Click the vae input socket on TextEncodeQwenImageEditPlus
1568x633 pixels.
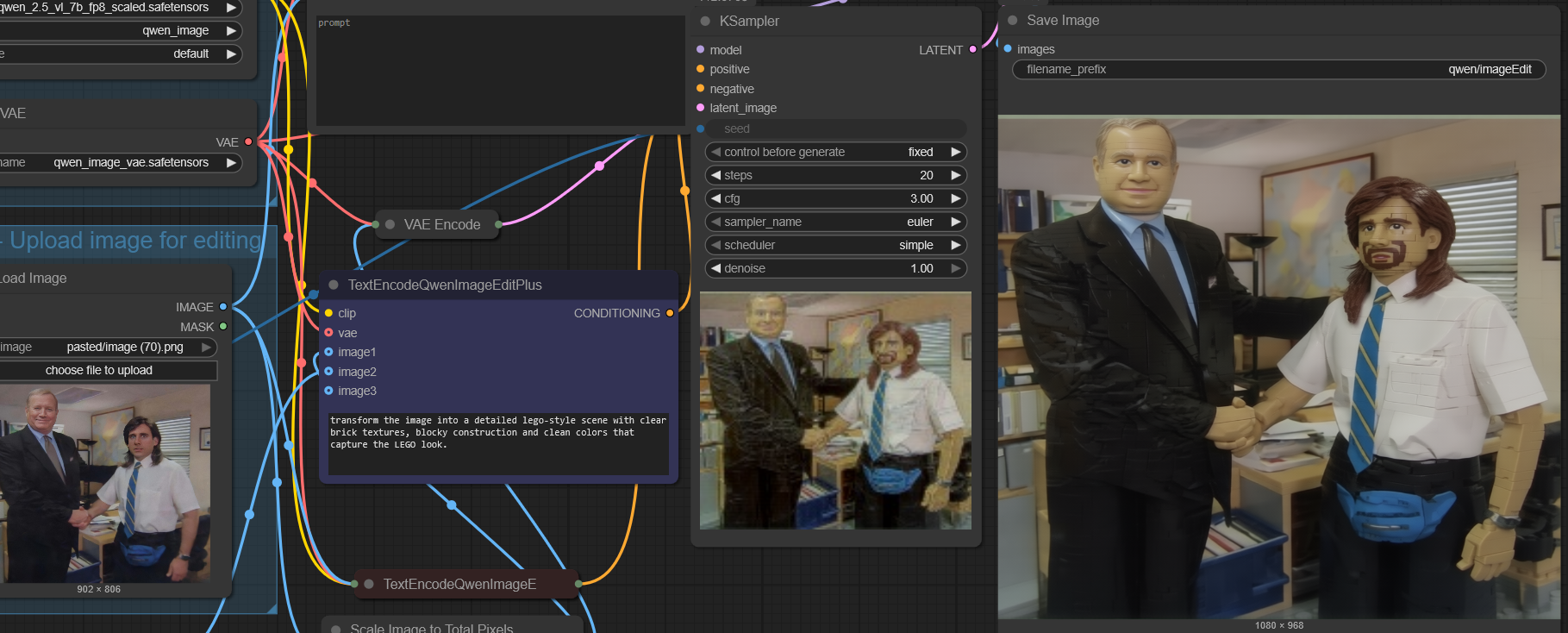coord(328,333)
